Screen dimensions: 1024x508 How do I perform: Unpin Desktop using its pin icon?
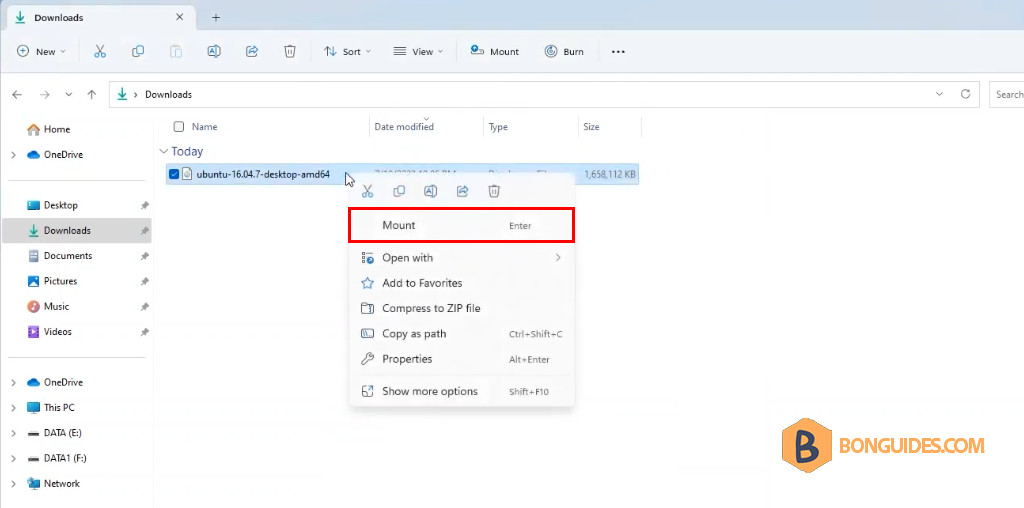(144, 206)
